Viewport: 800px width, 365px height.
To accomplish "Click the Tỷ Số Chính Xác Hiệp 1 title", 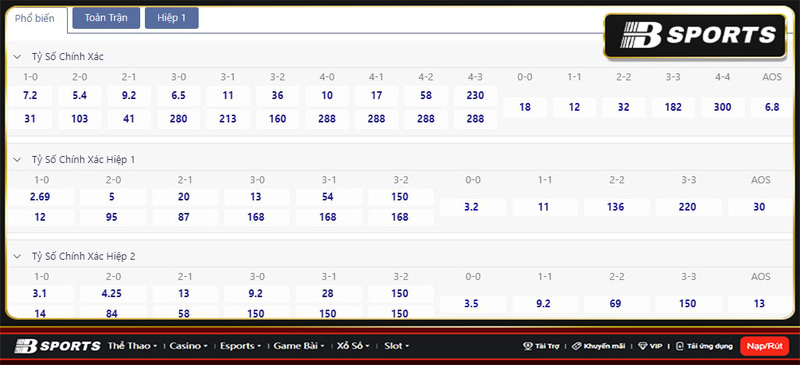I will pyautogui.click(x=83, y=160).
